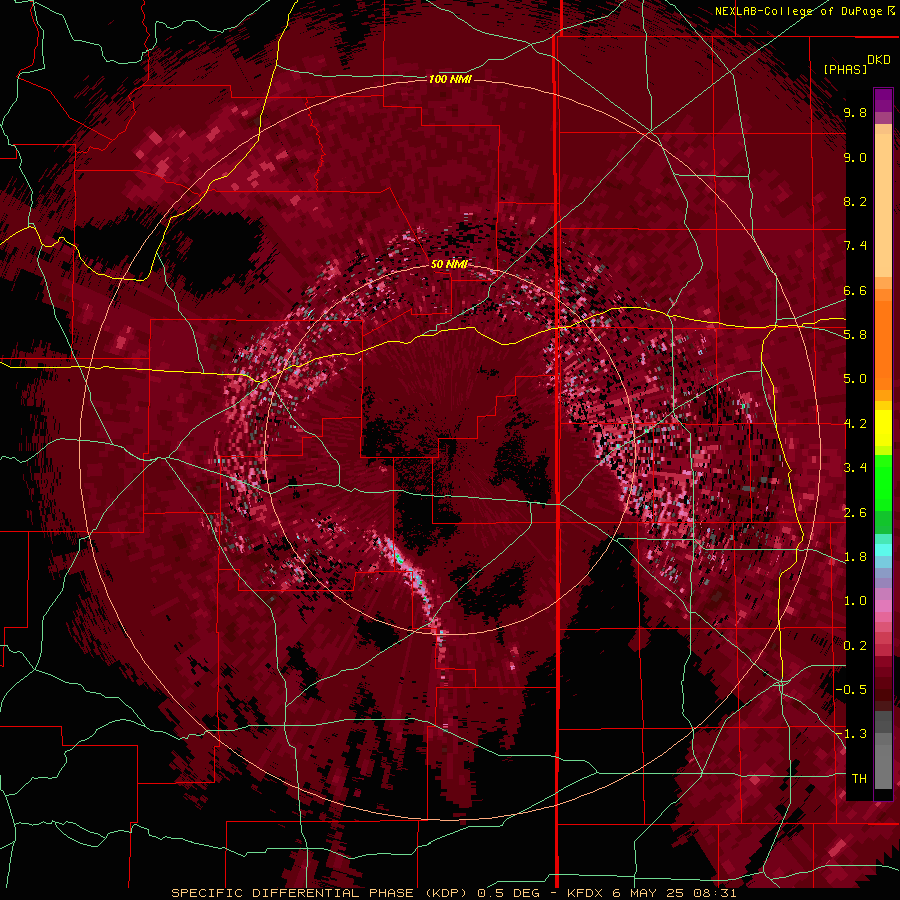Click the 7.4 scale value
Image resolution: width=900 pixels, height=900 pixels.
[855, 246]
